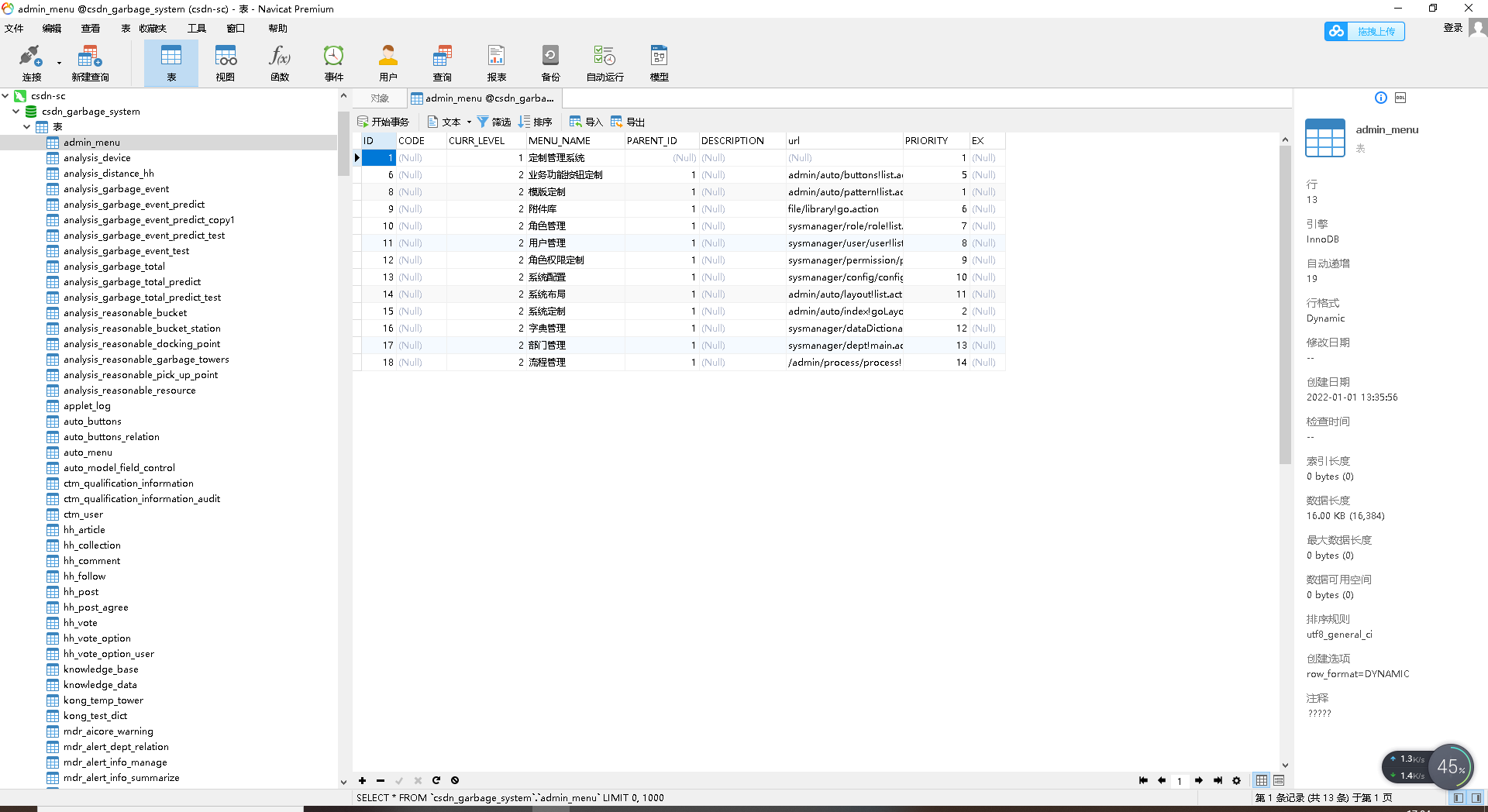The height and width of the screenshot is (812, 1488).
Task: Open the 函数 (Functions) section
Action: pos(279,62)
